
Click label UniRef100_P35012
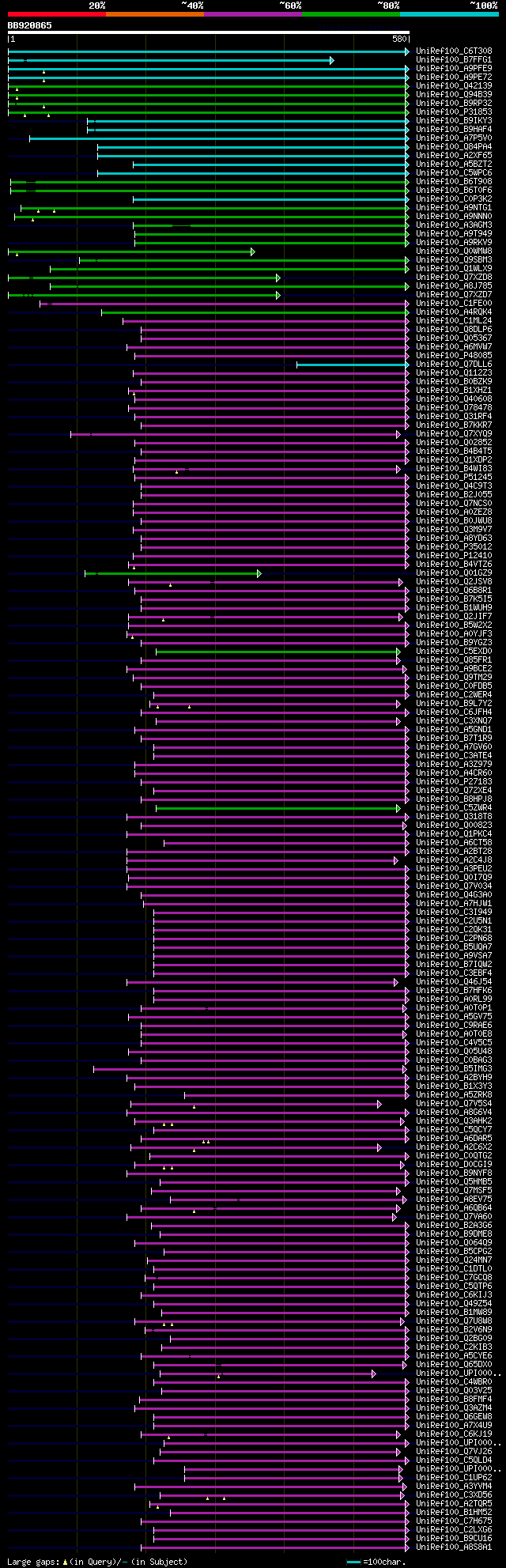pos(454,547)
